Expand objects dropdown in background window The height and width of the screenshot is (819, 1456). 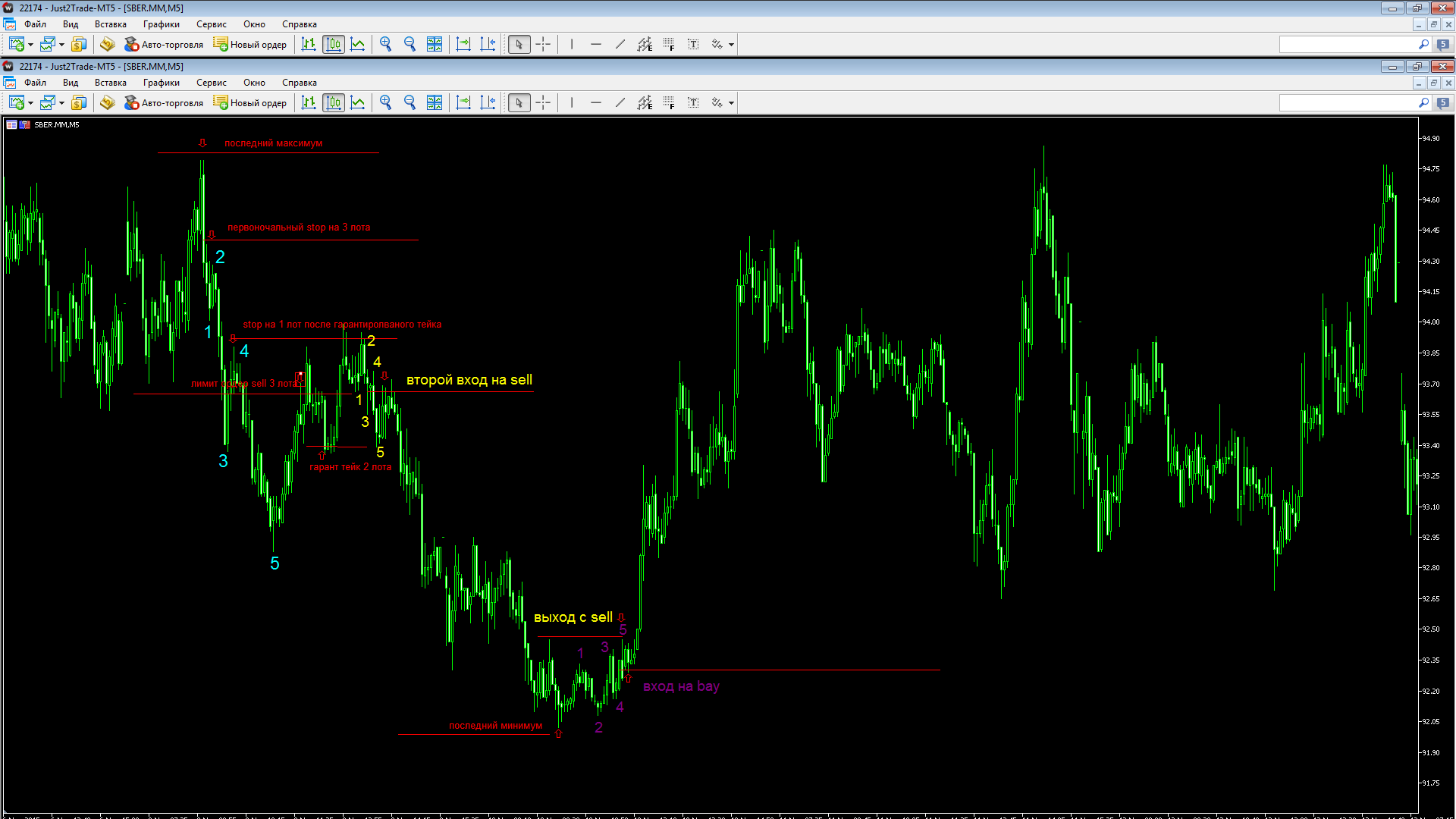731,45
